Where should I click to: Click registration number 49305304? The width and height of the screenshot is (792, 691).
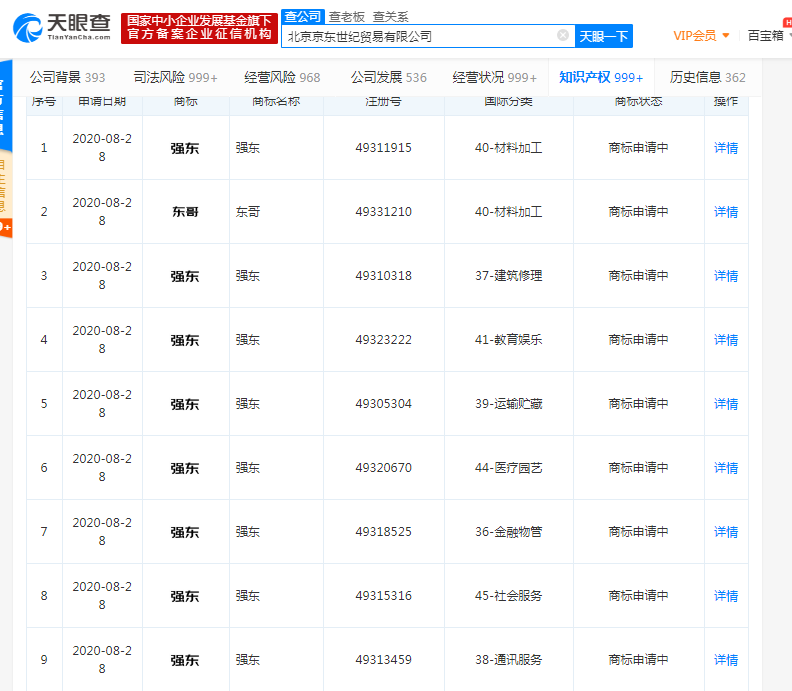(x=383, y=404)
